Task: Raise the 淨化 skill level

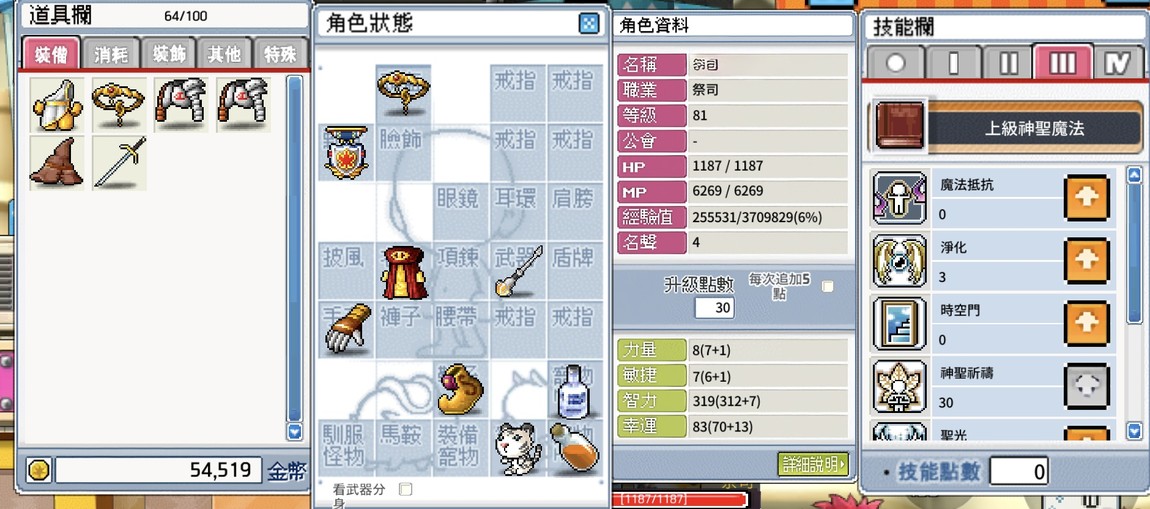Action: 1086,261
